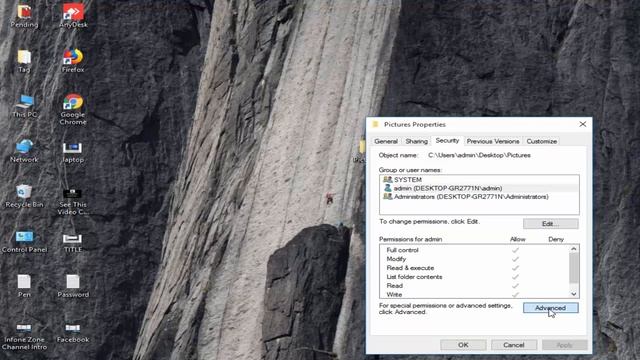This screenshot has width=640, height=360.
Task: Select the TITLE desktop icon
Action: [73, 242]
